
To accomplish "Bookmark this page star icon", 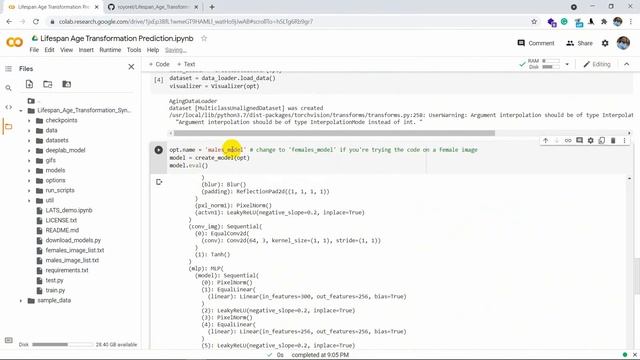I will point(534,21).
